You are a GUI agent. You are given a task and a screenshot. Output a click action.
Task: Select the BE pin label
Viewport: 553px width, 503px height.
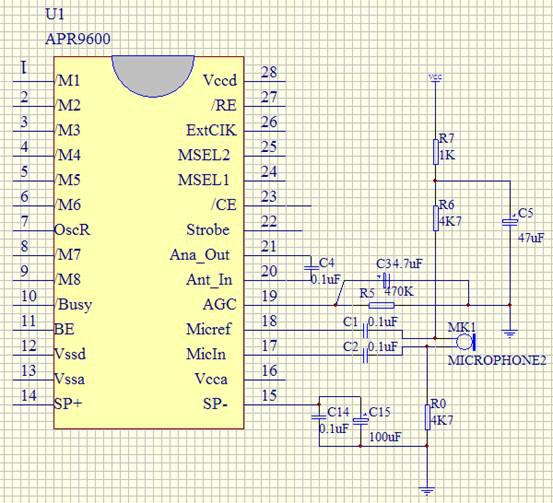tap(65, 329)
